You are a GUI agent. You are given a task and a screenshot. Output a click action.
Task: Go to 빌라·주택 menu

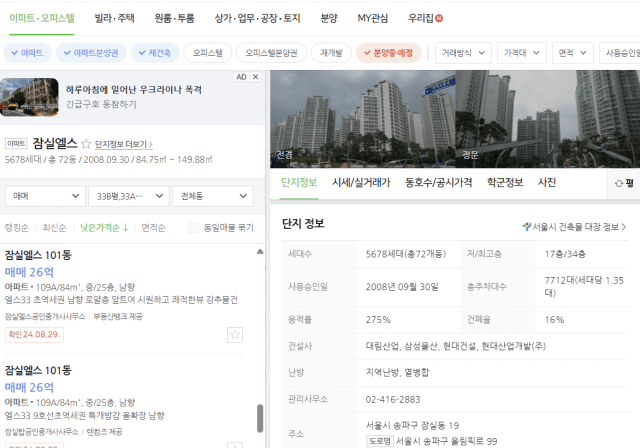114,18
